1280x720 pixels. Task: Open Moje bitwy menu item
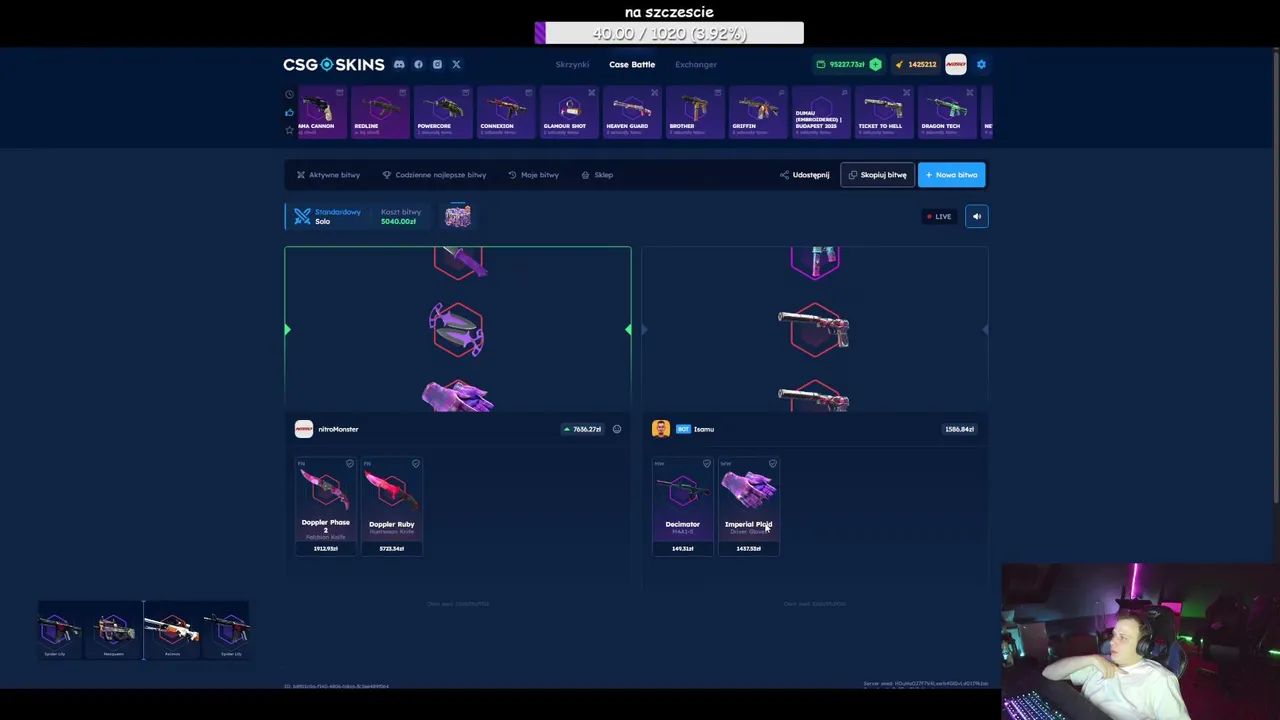point(533,175)
